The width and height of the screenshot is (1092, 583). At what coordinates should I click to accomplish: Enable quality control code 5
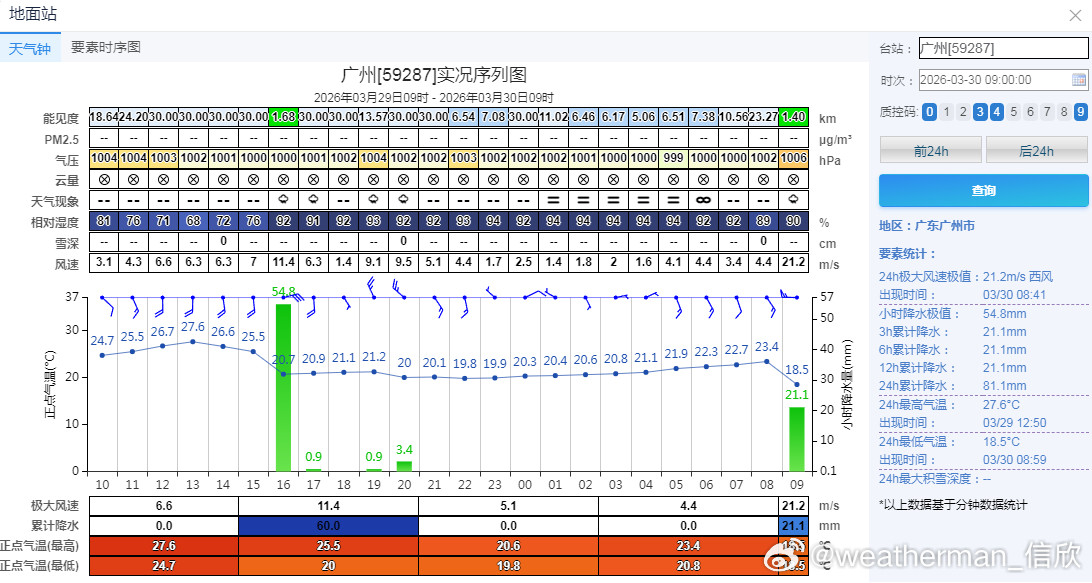pos(1013,111)
